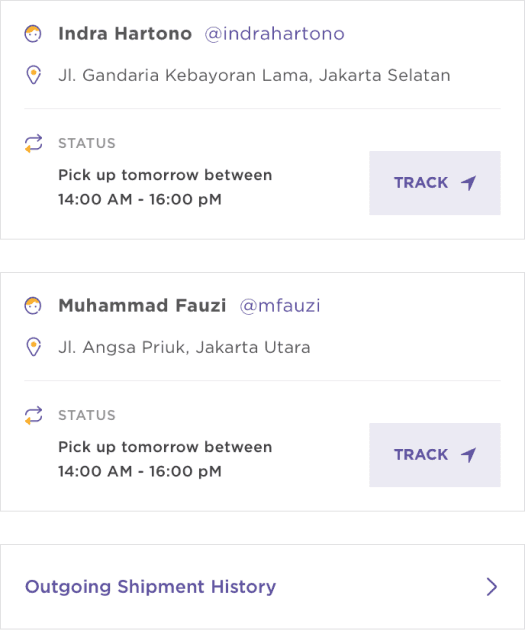Click the arrow icon in Indra's TRACK button
This screenshot has width=525, height=630.
(468, 183)
